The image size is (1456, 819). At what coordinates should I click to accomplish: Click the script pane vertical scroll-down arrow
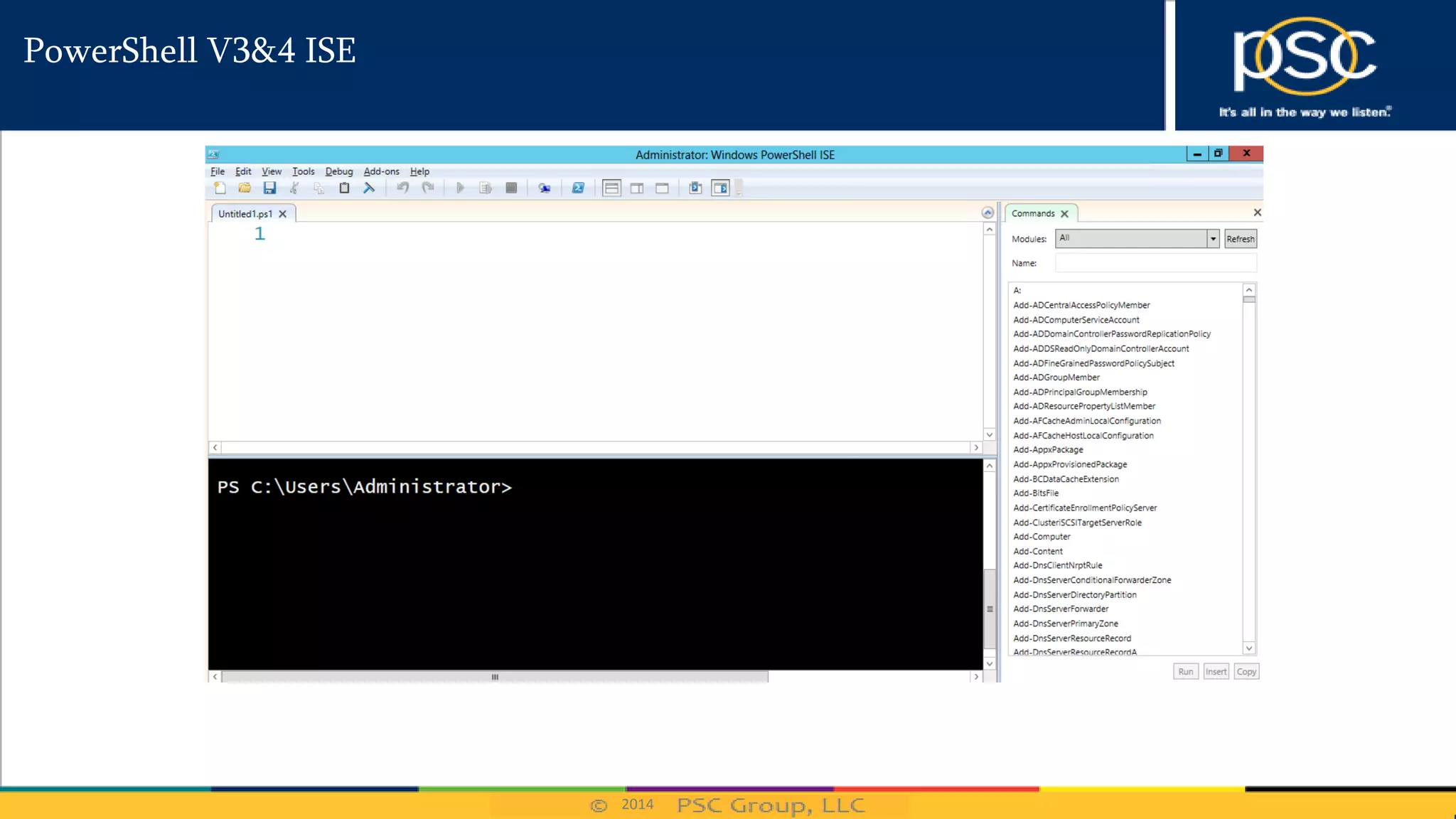(989, 434)
